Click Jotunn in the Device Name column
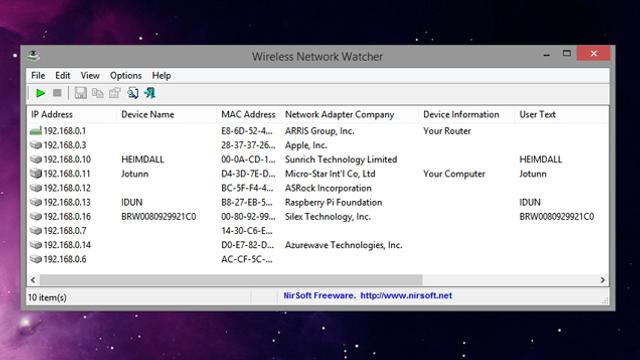 135,174
